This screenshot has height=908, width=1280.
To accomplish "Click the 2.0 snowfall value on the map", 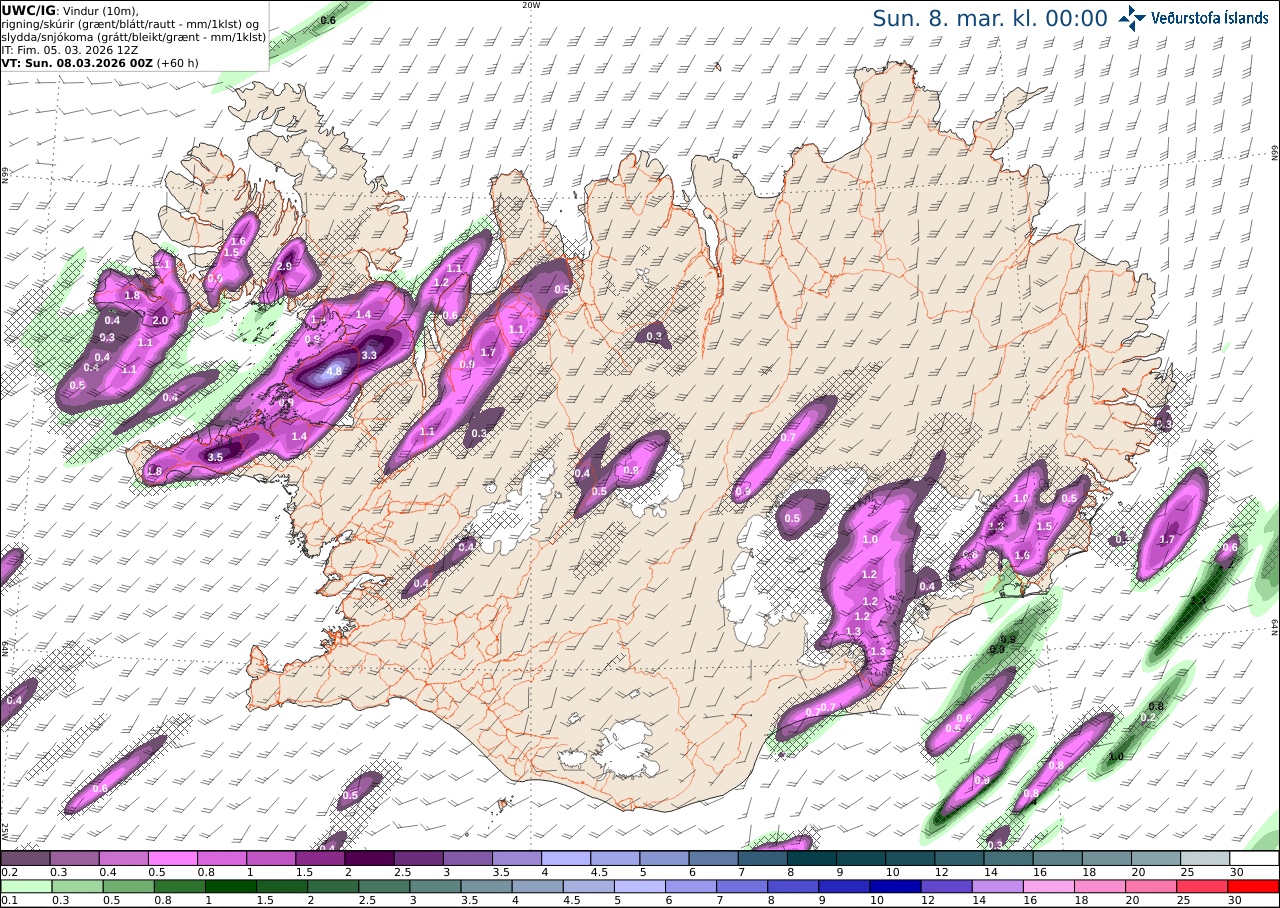I will click(160, 321).
